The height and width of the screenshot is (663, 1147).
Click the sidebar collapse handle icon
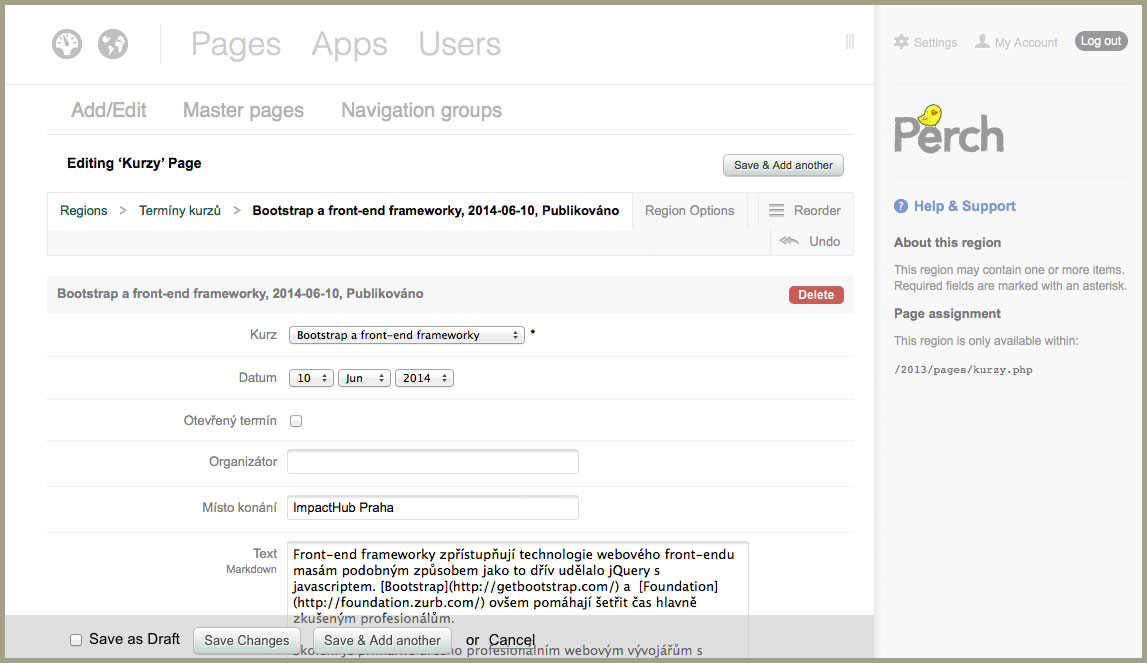pyautogui.click(x=849, y=42)
